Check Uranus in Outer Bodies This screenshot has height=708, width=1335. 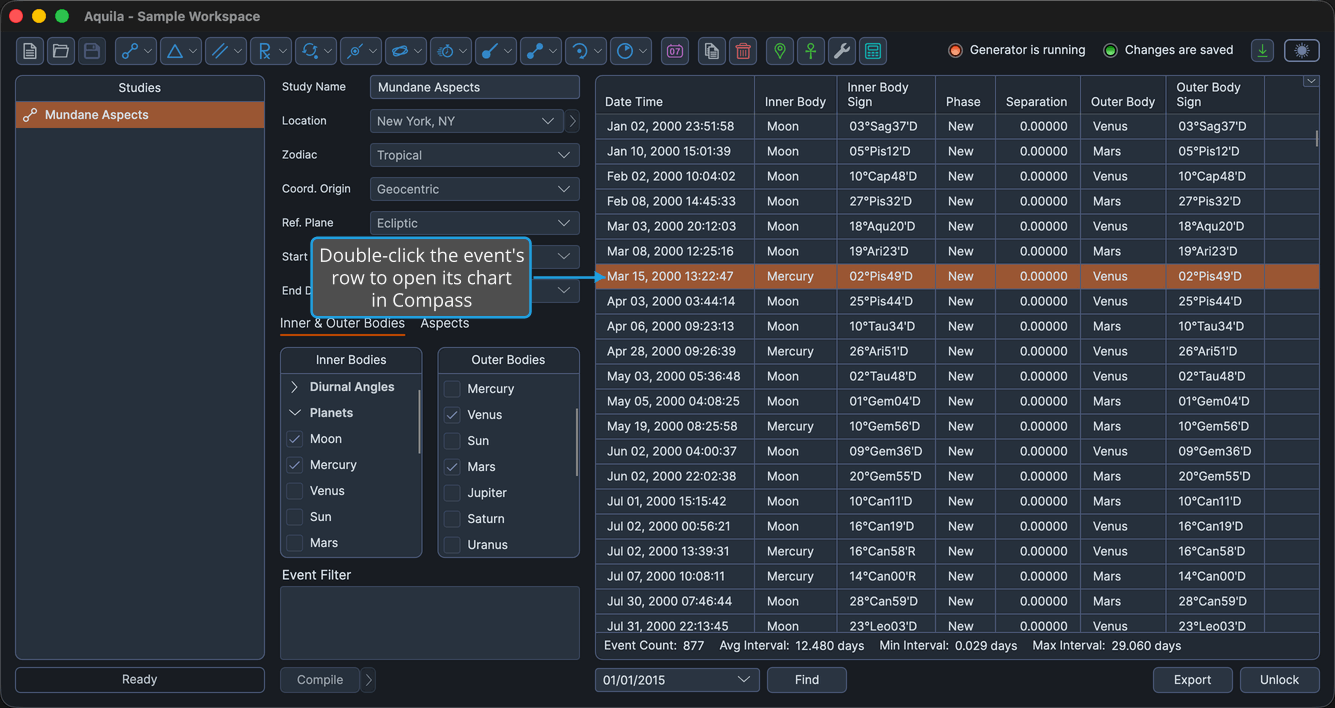tap(452, 545)
